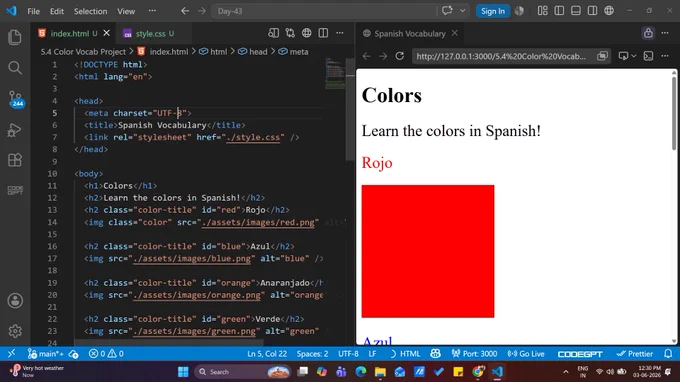The image size is (680, 382).
Task: Change indentation via Spaces: 2
Action: 312,354
